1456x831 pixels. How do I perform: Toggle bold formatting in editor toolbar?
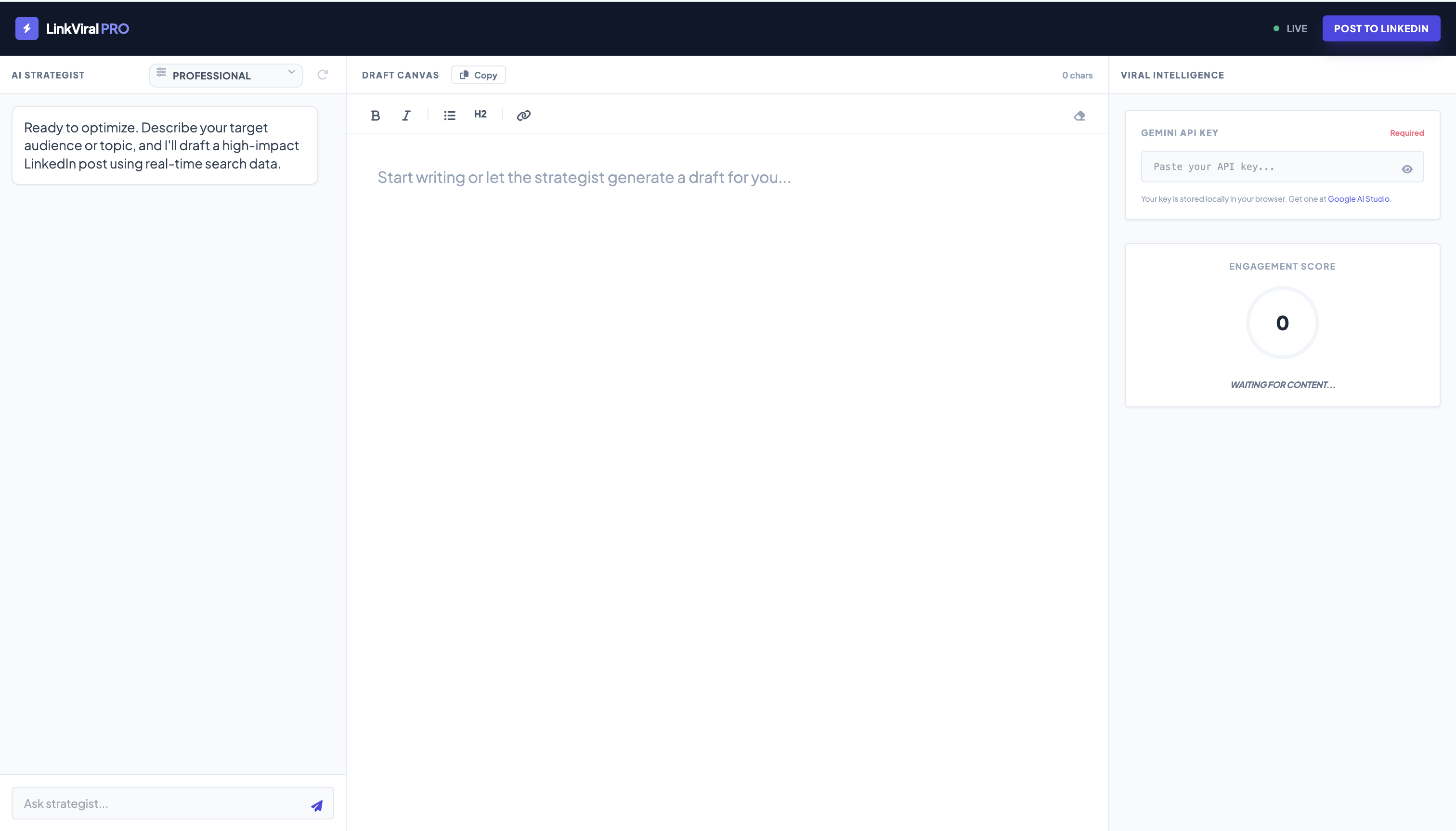[x=375, y=115]
